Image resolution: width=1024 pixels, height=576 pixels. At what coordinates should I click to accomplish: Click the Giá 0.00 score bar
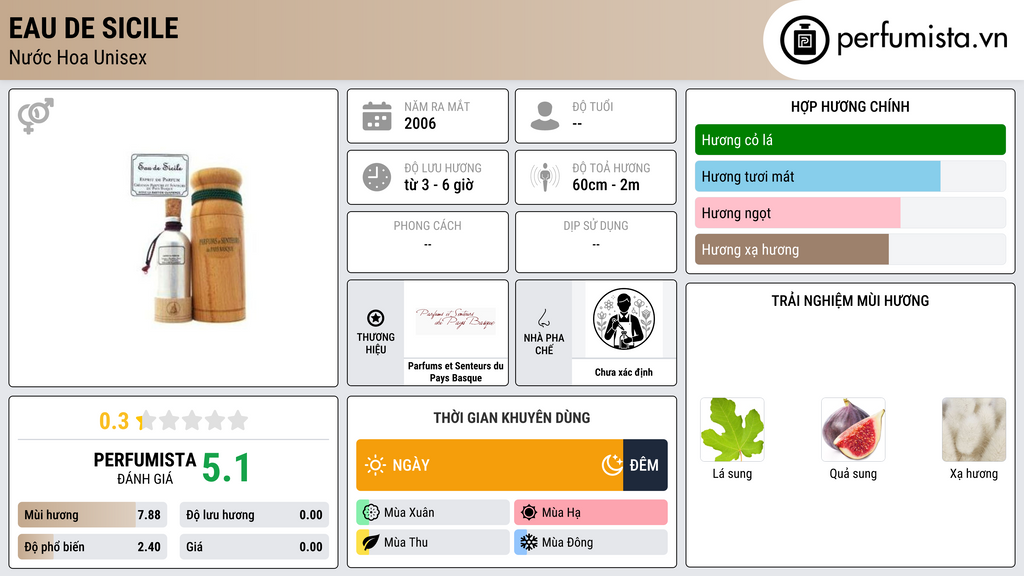(254, 547)
